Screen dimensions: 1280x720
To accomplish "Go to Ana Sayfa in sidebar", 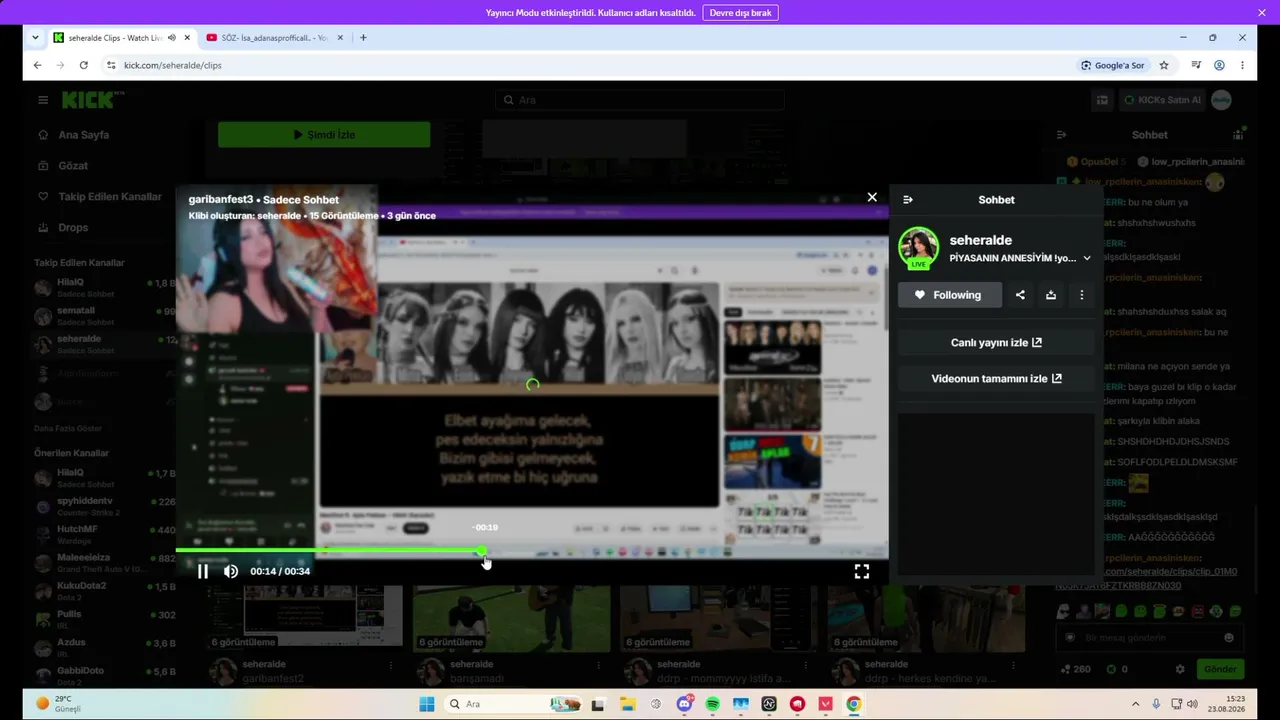I will click(84, 135).
